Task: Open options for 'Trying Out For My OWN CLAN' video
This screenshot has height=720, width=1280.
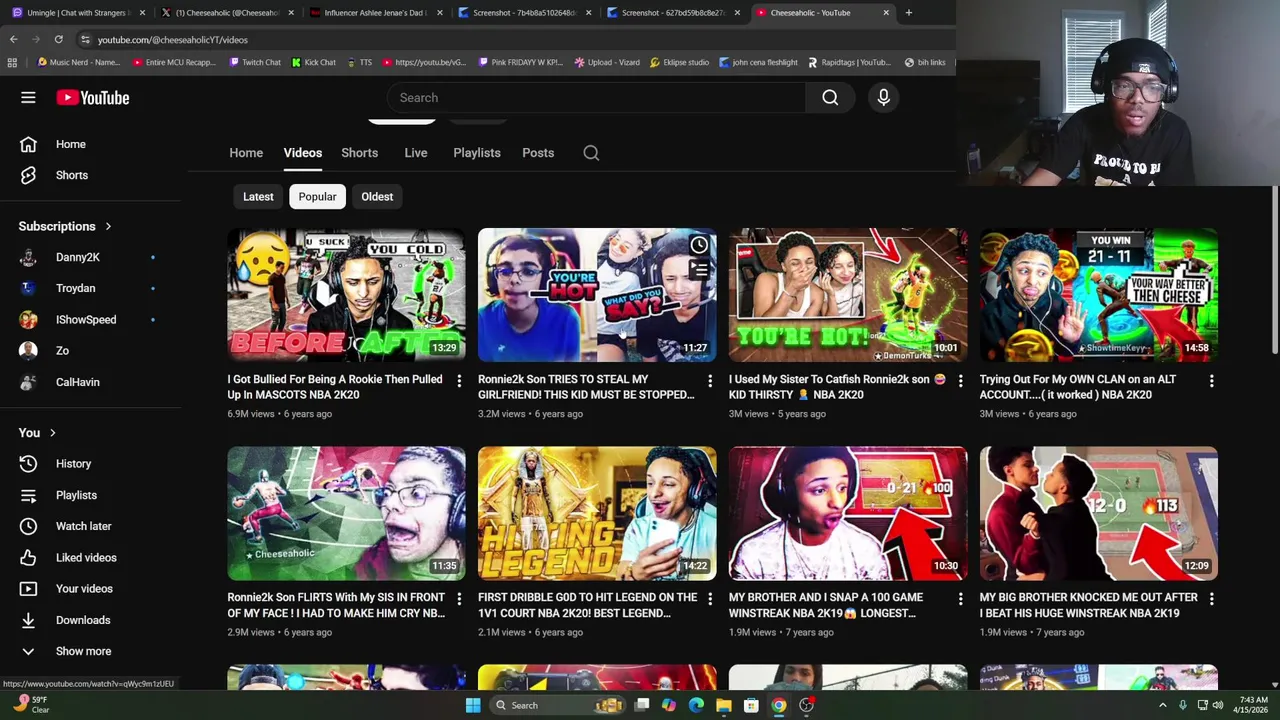Action: click(1211, 381)
